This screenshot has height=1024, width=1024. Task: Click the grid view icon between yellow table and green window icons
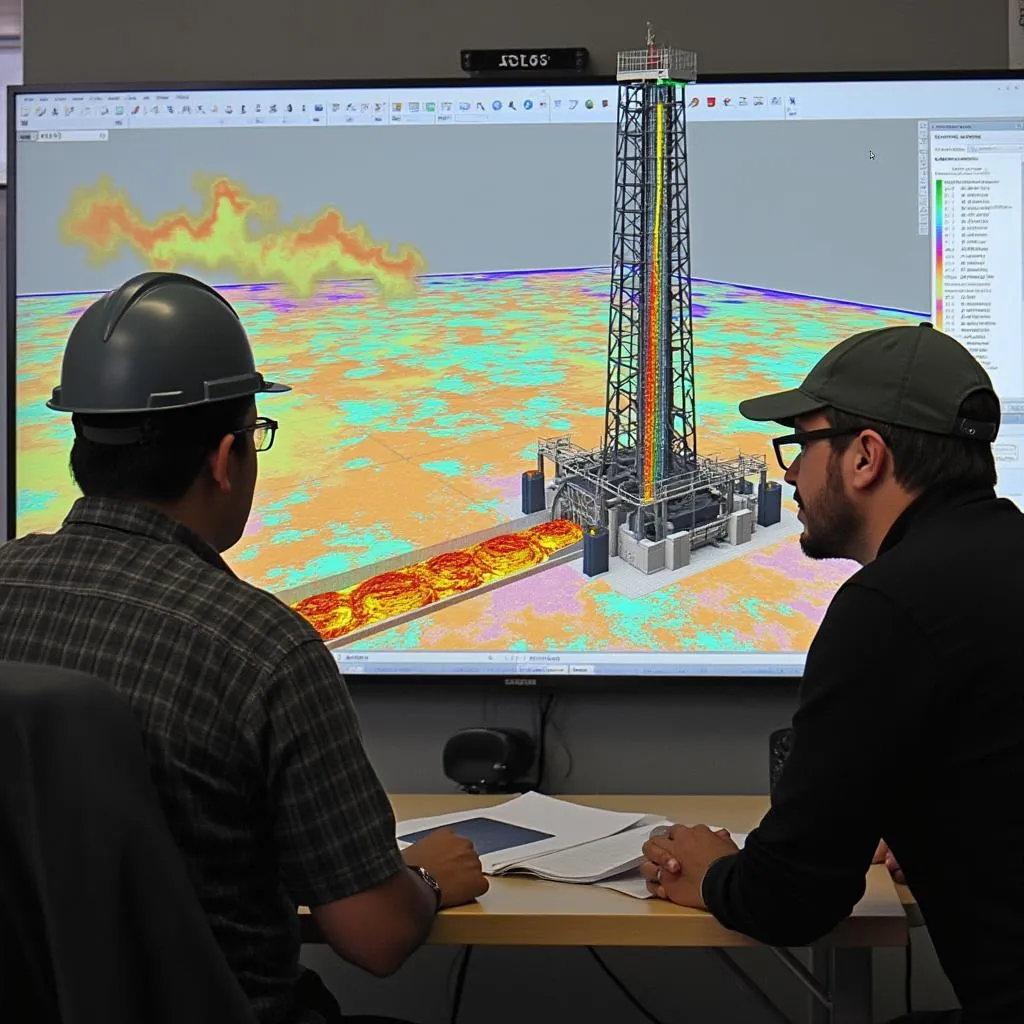(x=413, y=107)
